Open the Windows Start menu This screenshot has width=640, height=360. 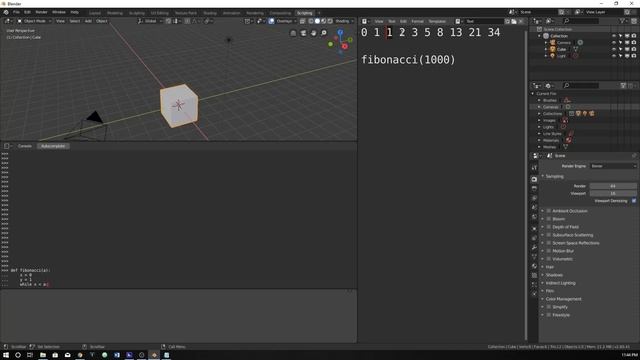pos(6,355)
